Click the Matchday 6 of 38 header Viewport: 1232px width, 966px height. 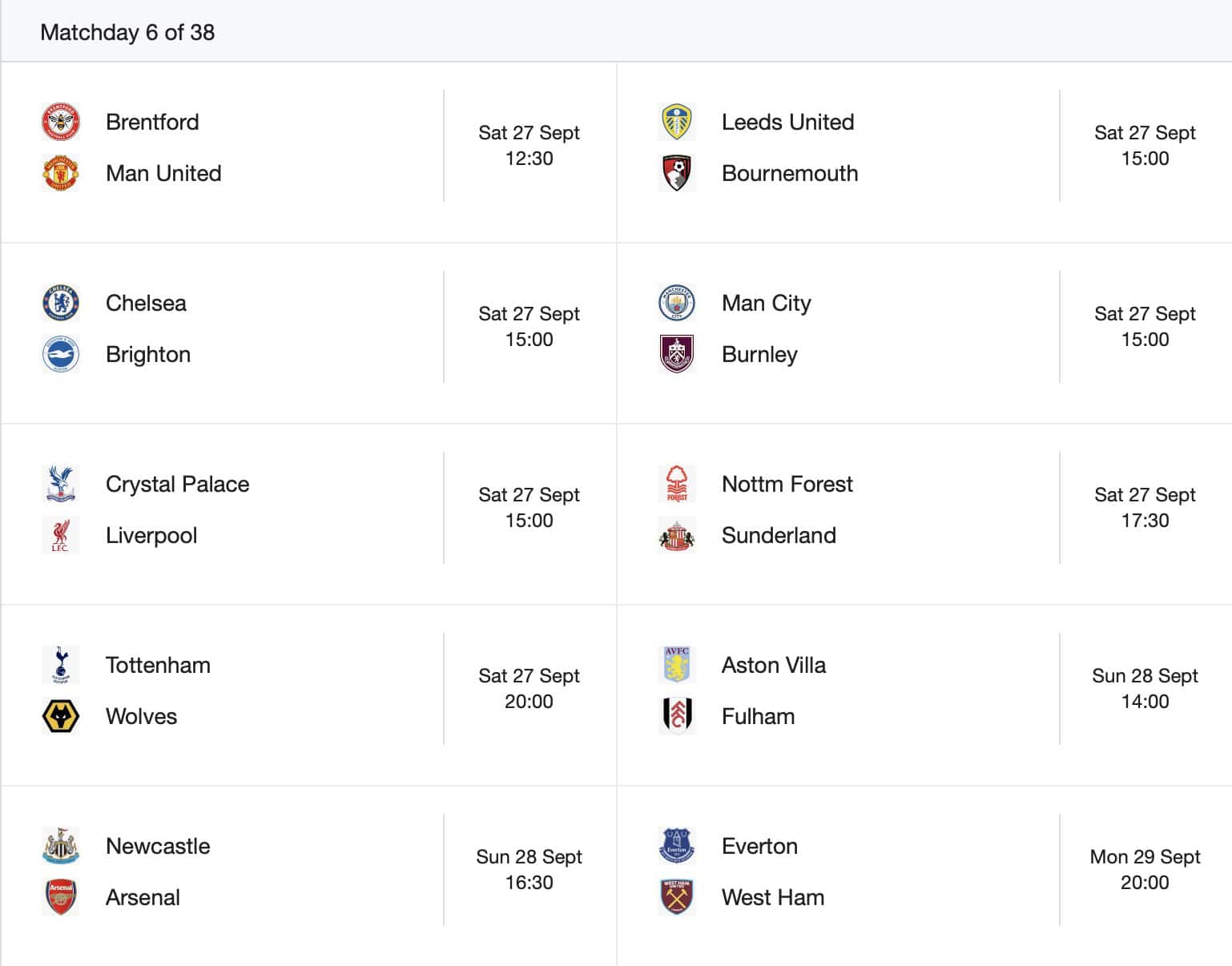[127, 32]
